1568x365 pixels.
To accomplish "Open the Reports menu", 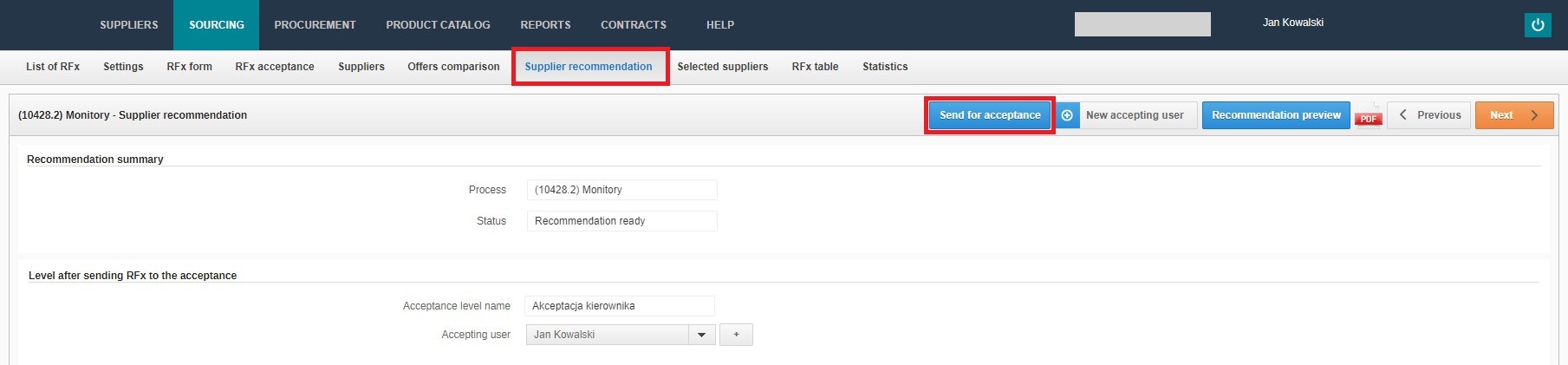I will 545,25.
